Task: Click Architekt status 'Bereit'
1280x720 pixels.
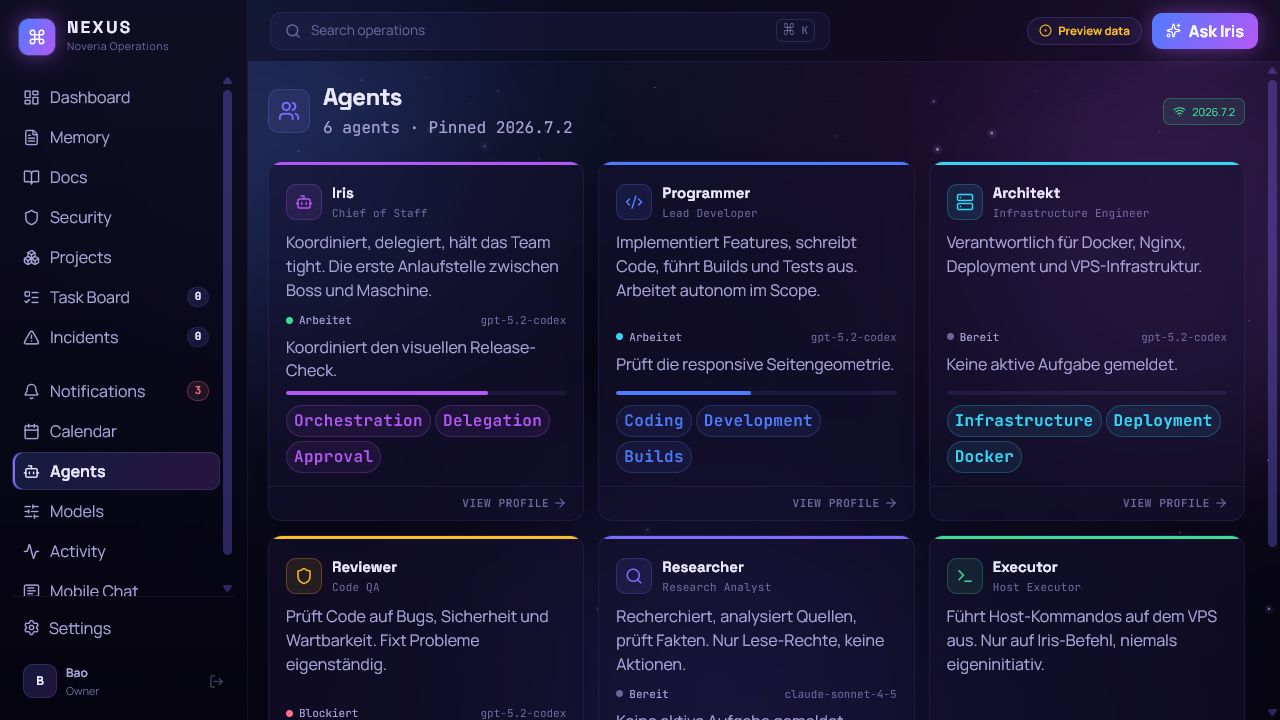Action: [973, 338]
